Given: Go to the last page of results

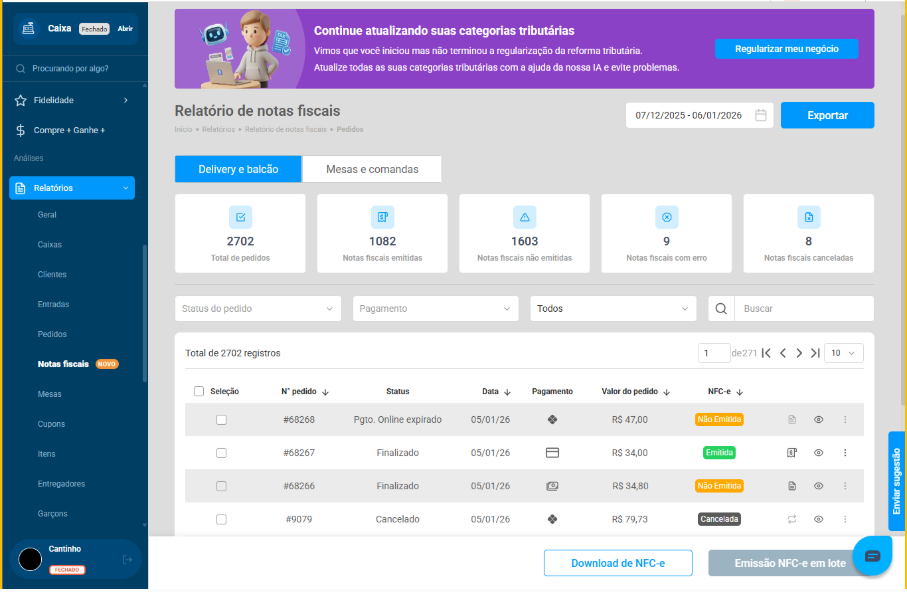Looking at the screenshot, I should (x=815, y=353).
